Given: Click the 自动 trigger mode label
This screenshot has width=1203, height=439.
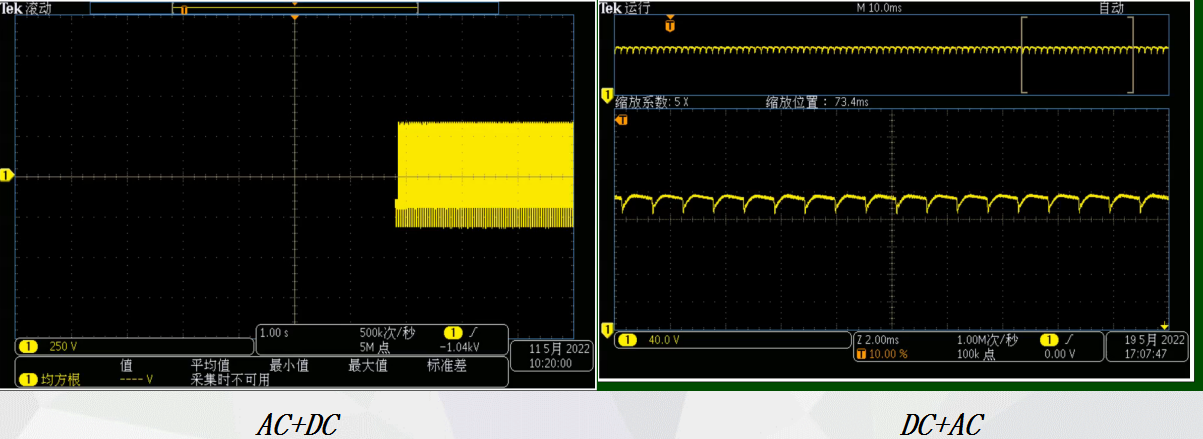Looking at the screenshot, I should 1111,7.
